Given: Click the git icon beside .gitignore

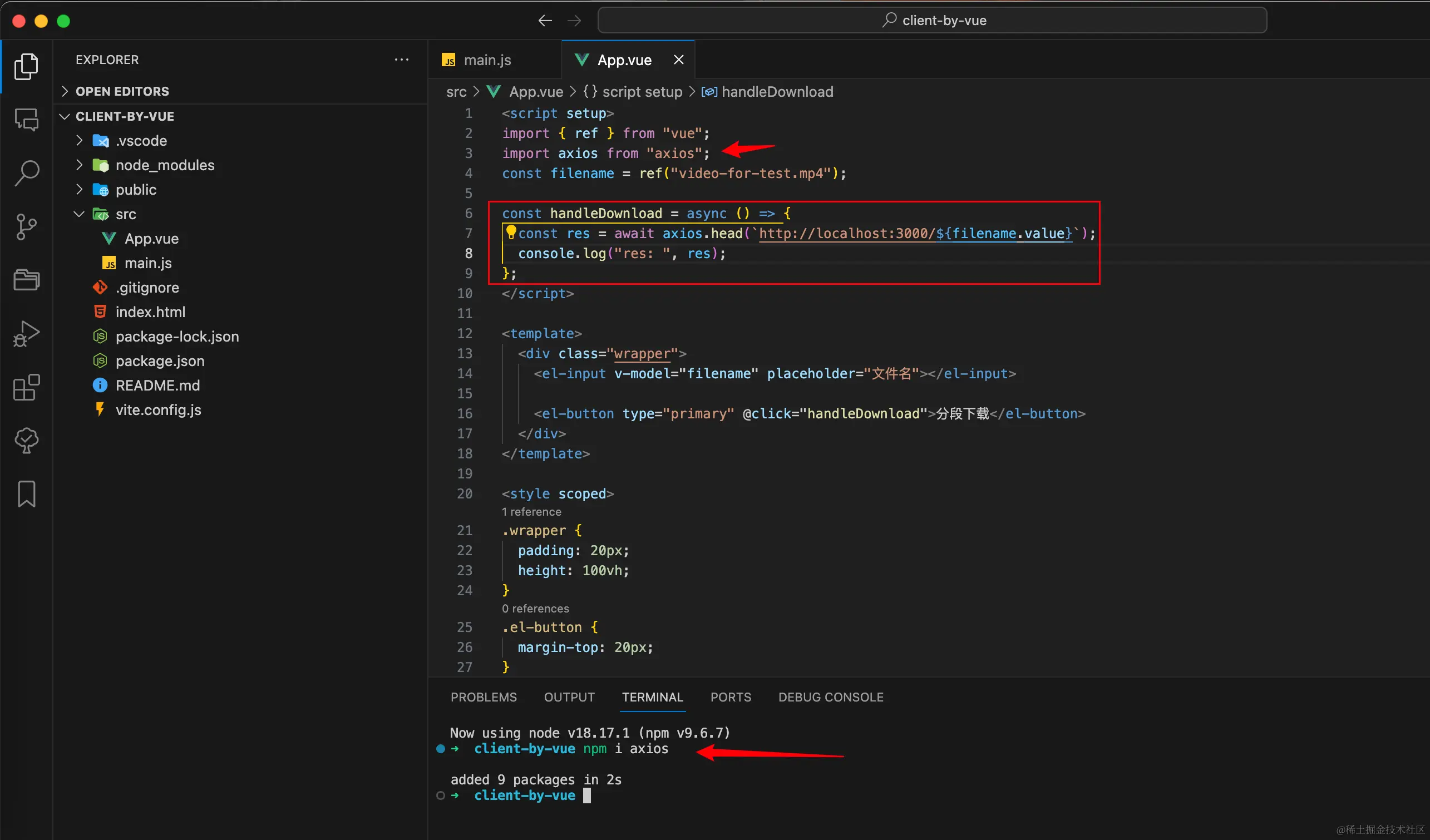Looking at the screenshot, I should [x=100, y=288].
